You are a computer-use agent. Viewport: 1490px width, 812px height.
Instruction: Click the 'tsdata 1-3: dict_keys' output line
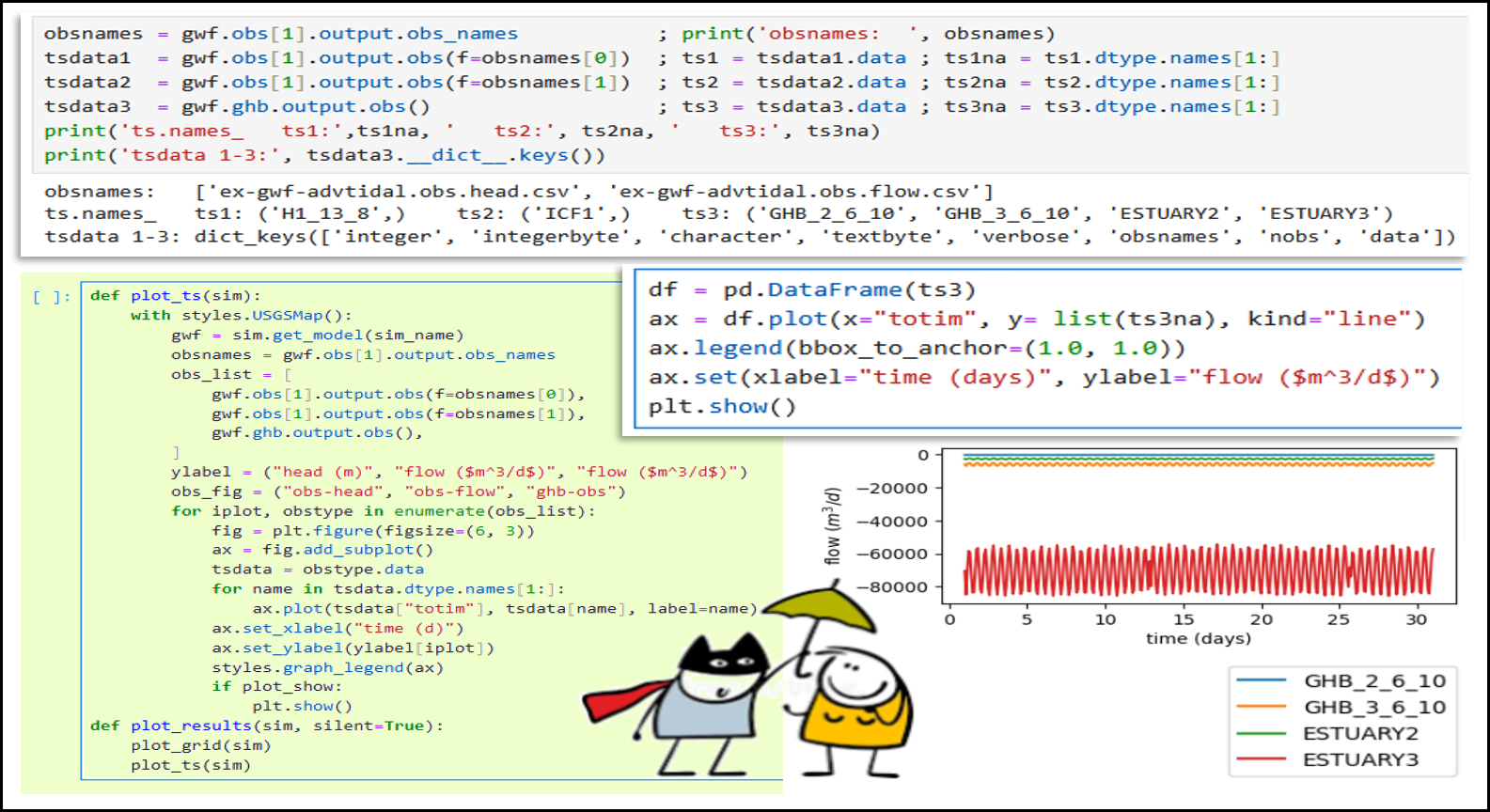click(749, 237)
